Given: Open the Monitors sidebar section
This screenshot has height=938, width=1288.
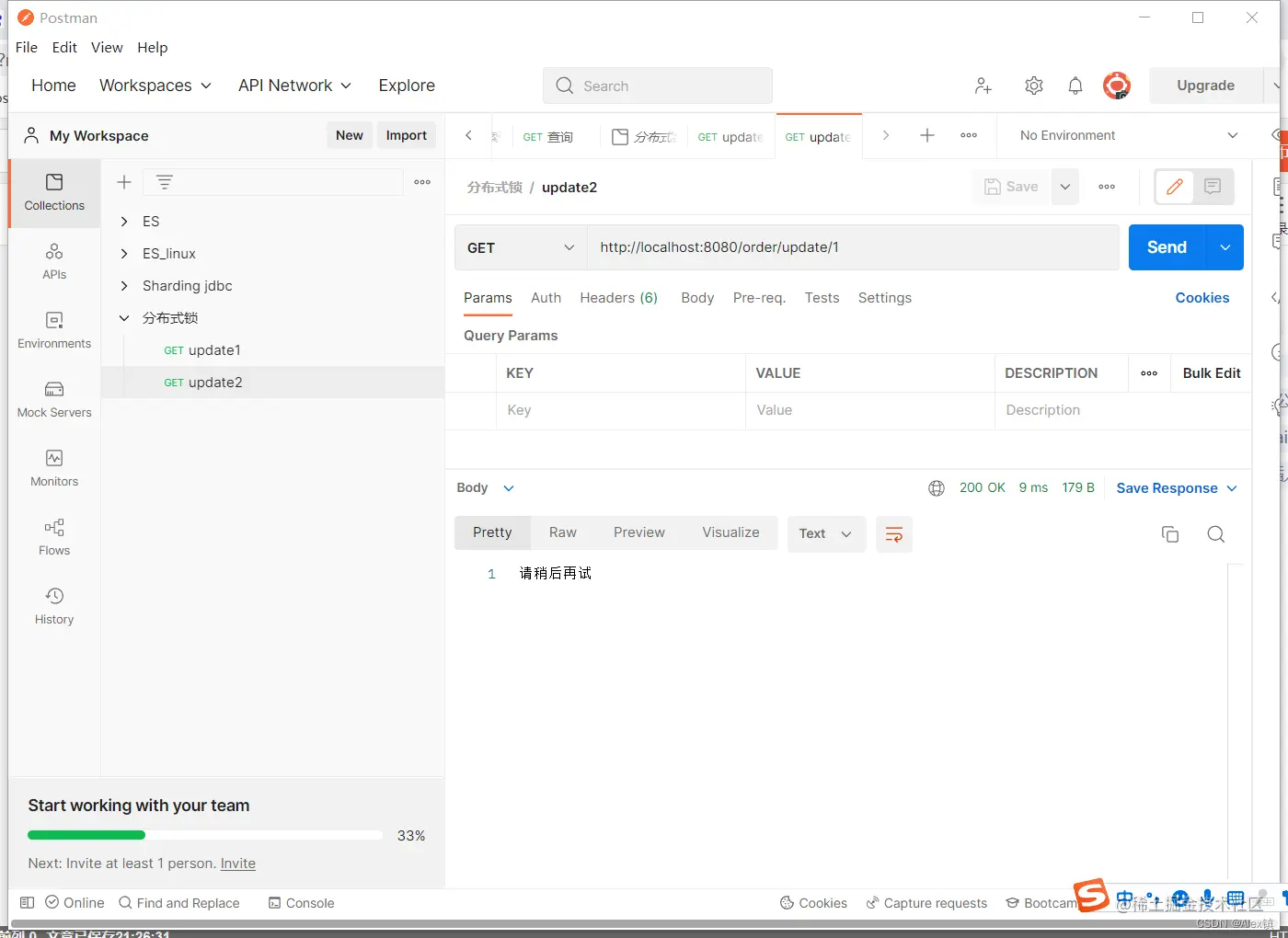Looking at the screenshot, I should tap(54, 468).
